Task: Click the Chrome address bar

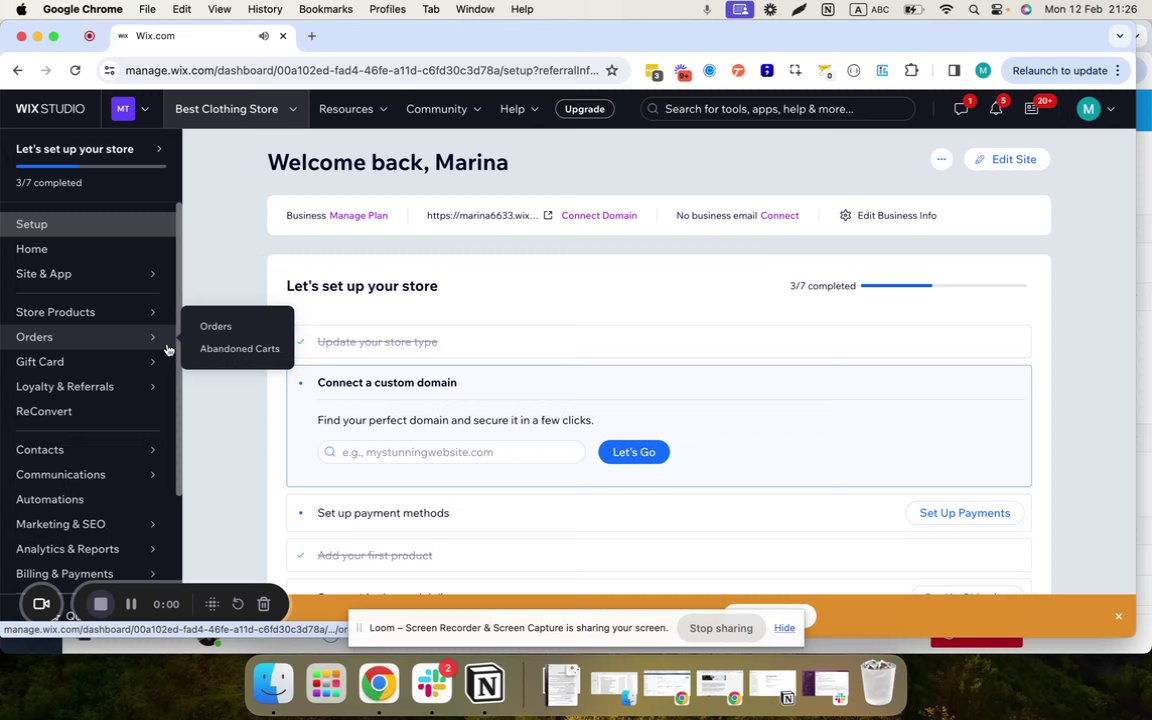Action: pos(364,71)
